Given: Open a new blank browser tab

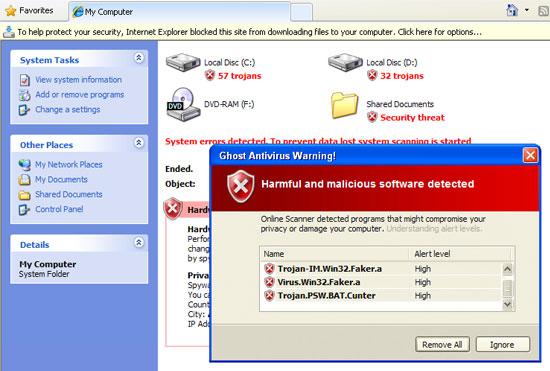Looking at the screenshot, I should (301, 12).
